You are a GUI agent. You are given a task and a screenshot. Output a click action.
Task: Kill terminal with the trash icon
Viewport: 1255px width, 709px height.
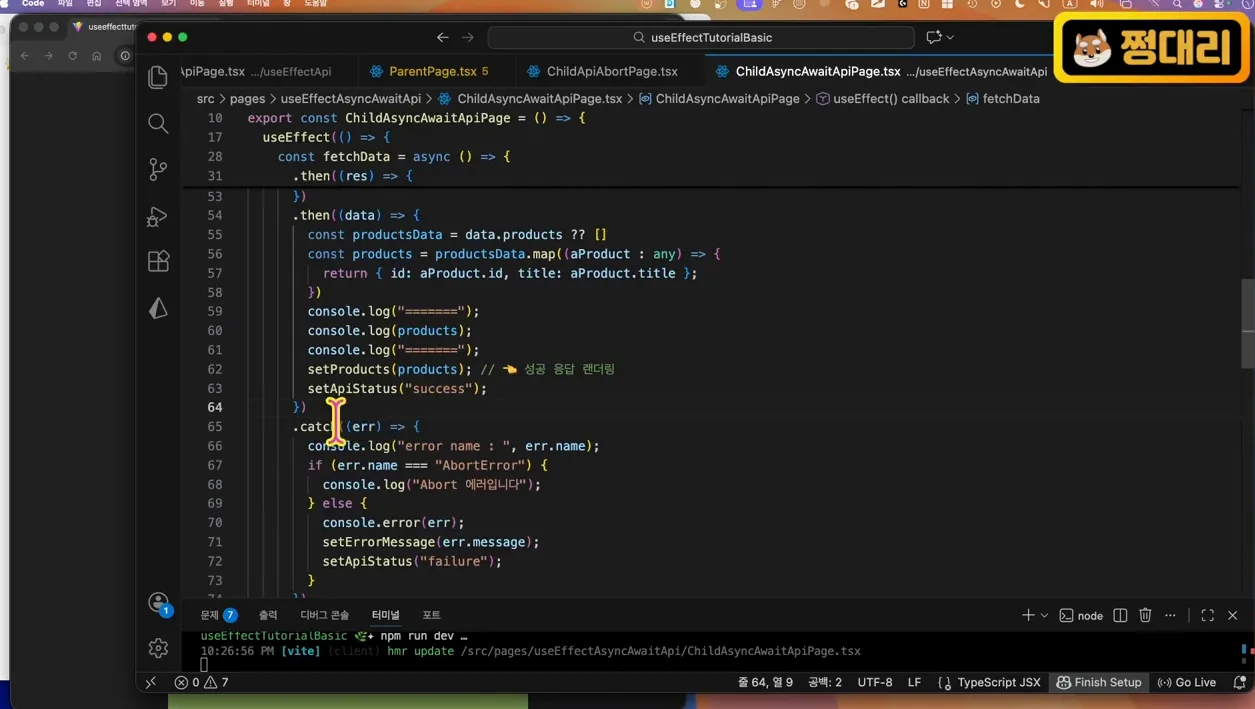[x=1146, y=615]
